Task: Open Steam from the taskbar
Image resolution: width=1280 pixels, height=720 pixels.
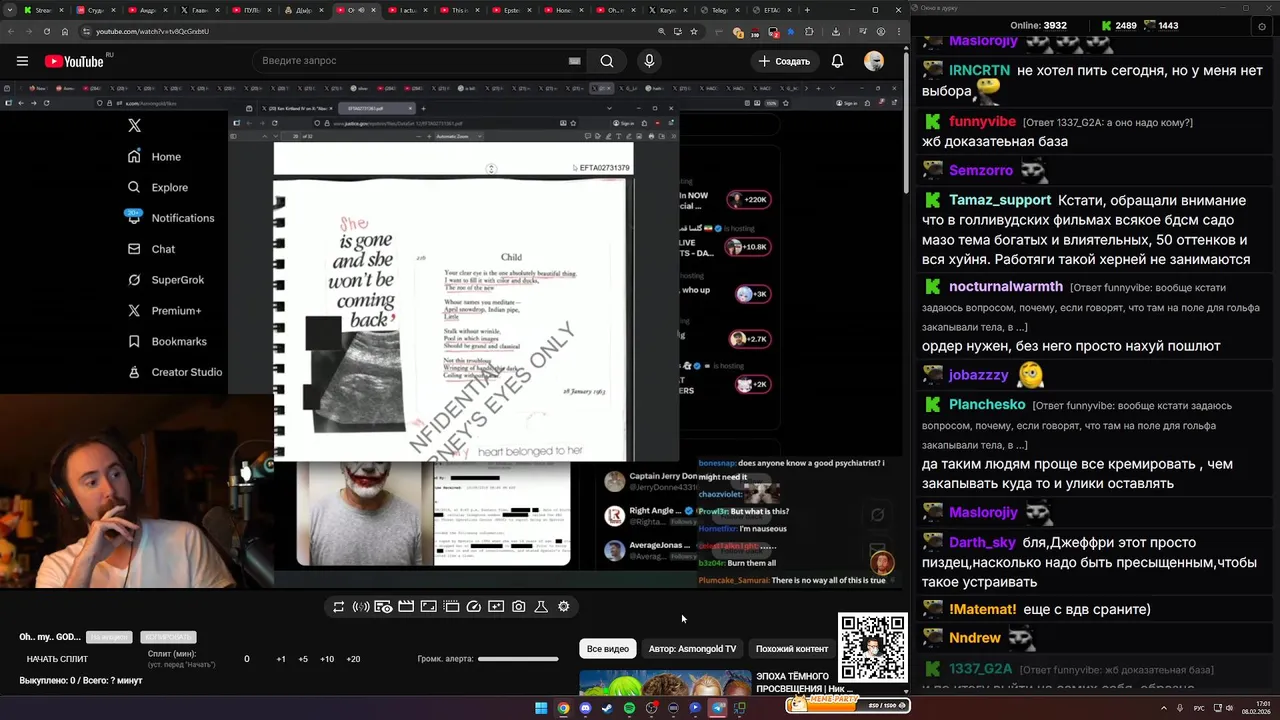Action: pyautogui.click(x=607, y=708)
